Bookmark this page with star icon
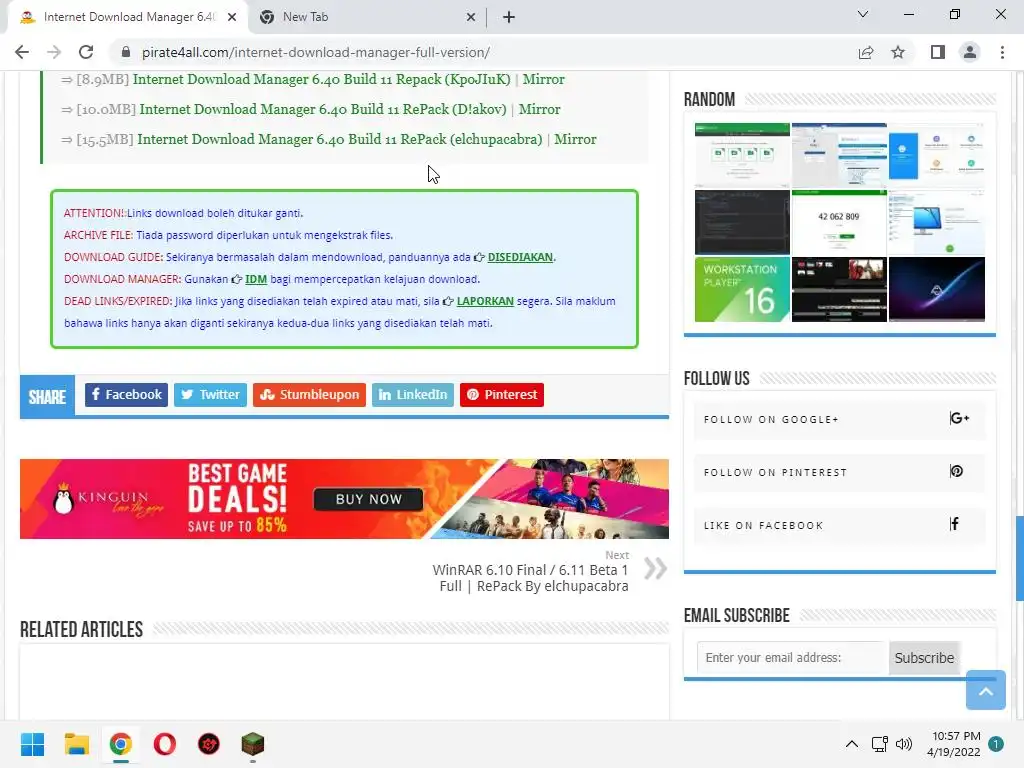This screenshot has width=1024, height=768. 898,52
